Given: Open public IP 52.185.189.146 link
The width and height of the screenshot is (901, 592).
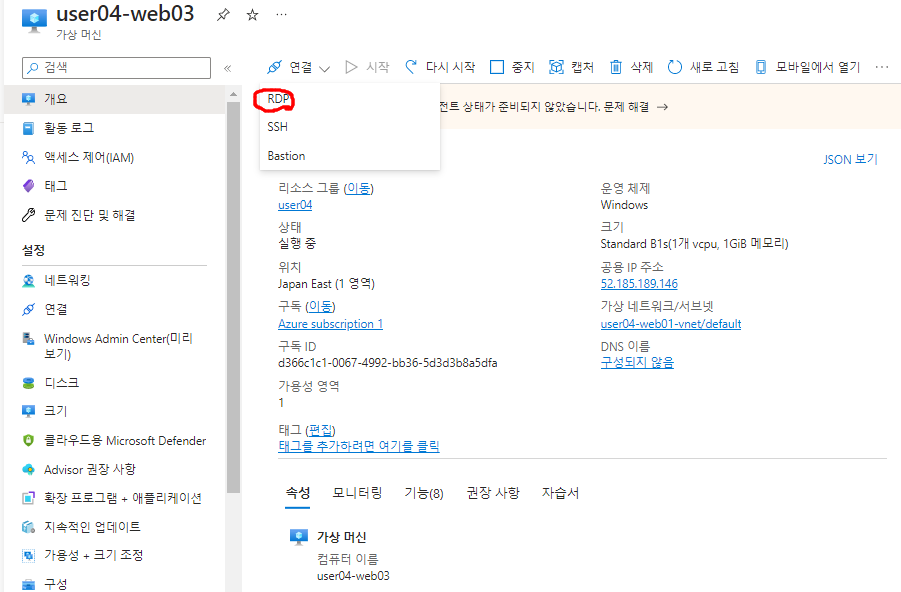Looking at the screenshot, I should [639, 284].
